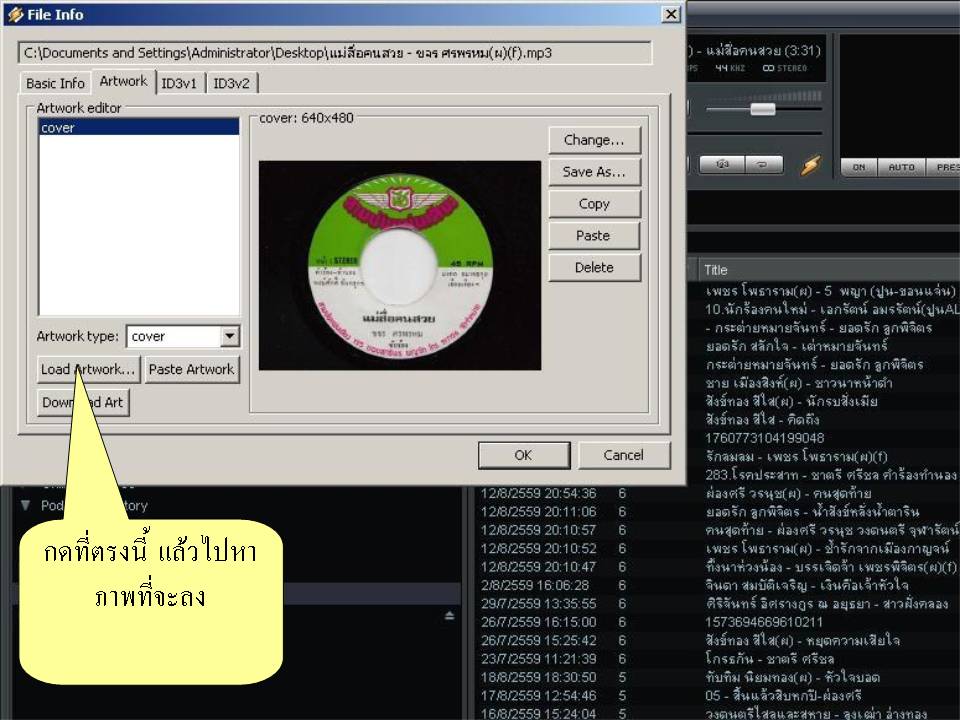Click the record cover artwork preview
The image size is (960, 720).
pyautogui.click(x=400, y=265)
